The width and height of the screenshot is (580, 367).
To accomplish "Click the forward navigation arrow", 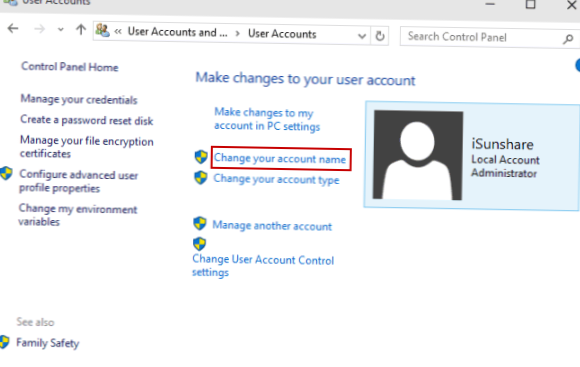I will [x=39, y=29].
